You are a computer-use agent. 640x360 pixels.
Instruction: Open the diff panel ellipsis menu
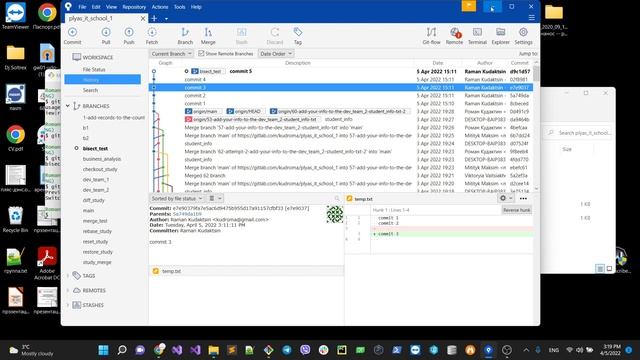click(523, 198)
